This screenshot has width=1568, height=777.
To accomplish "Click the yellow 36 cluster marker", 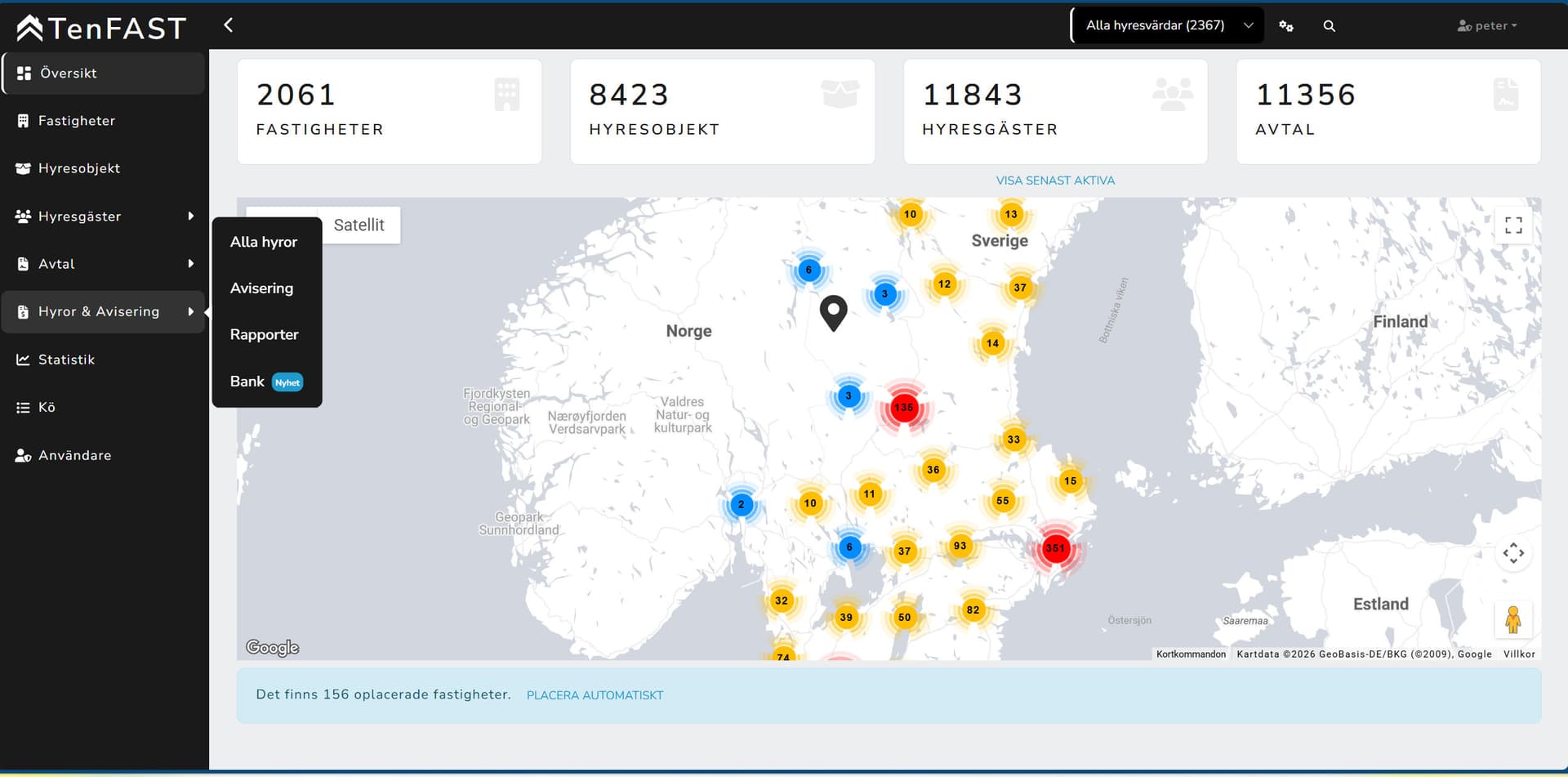I will [933, 470].
